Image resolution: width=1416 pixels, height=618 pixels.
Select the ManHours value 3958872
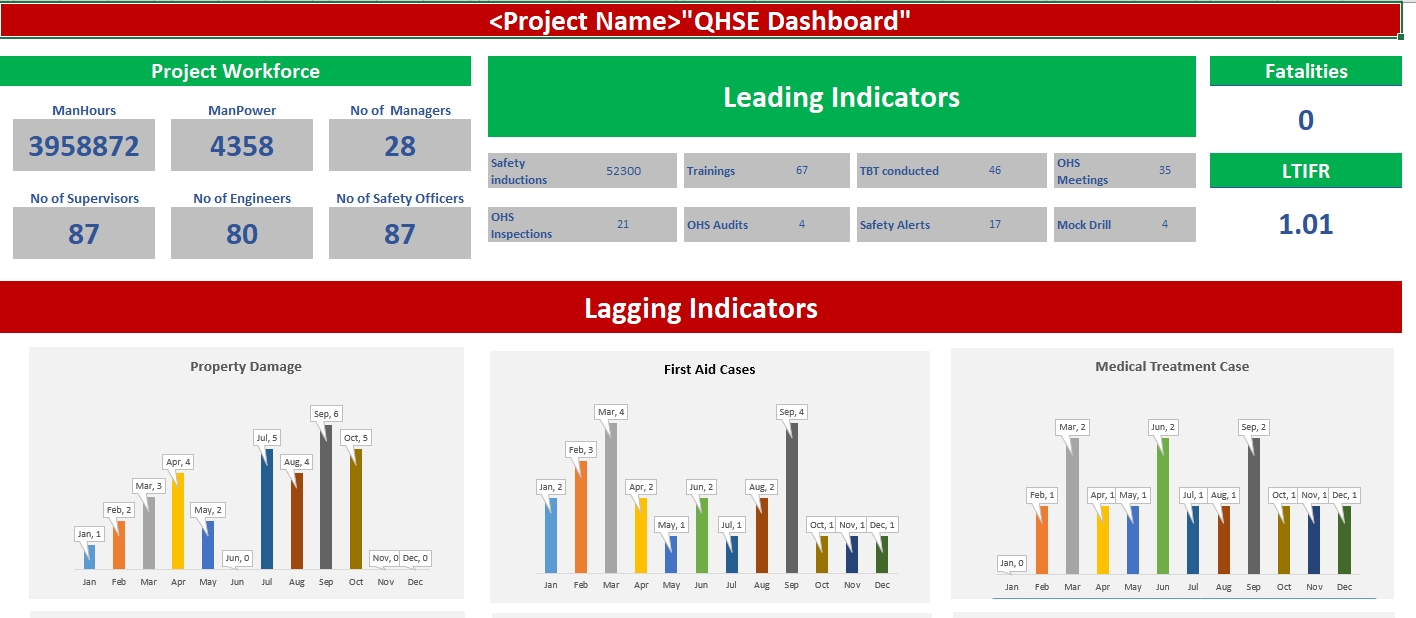coord(84,146)
